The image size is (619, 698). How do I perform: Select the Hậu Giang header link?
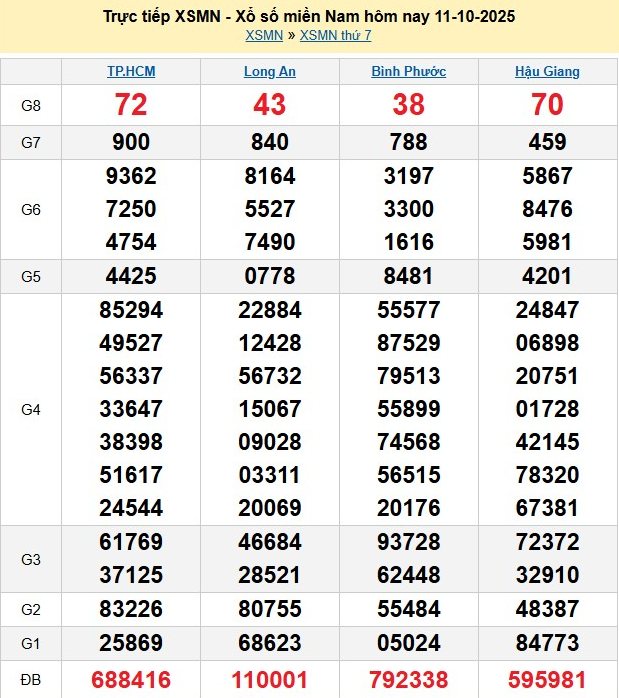coord(547,72)
